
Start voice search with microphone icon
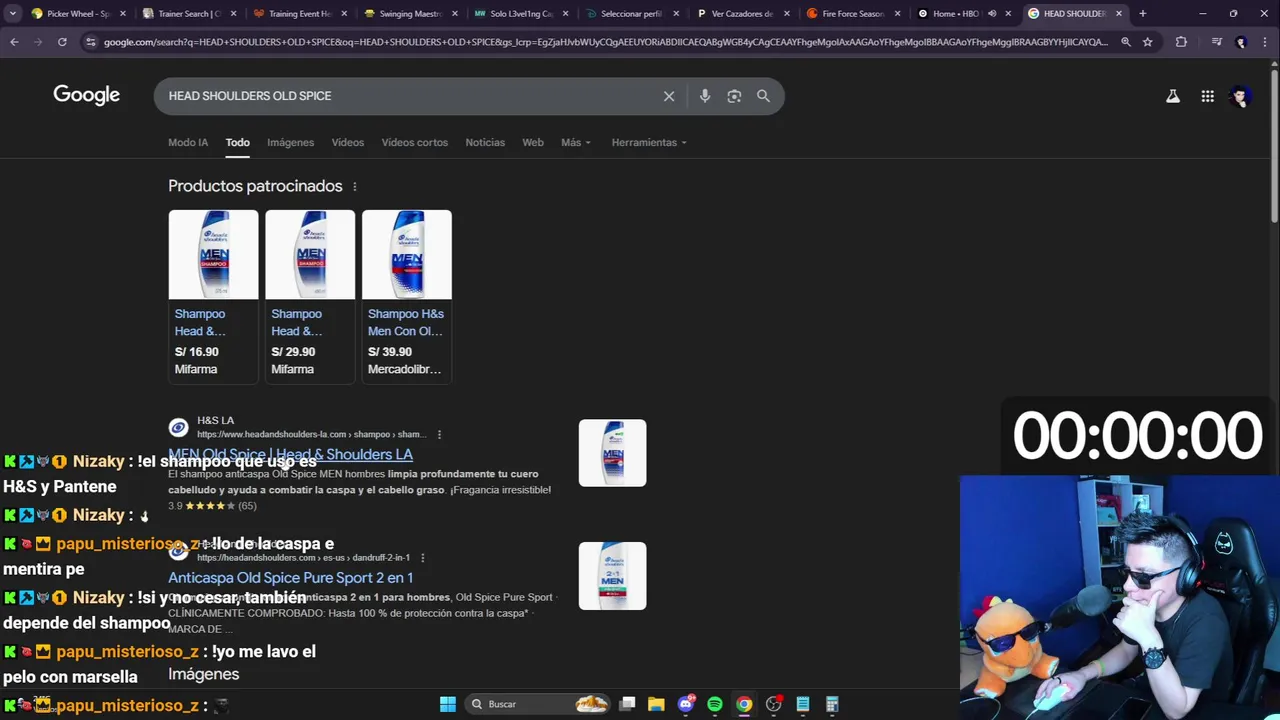(x=705, y=96)
